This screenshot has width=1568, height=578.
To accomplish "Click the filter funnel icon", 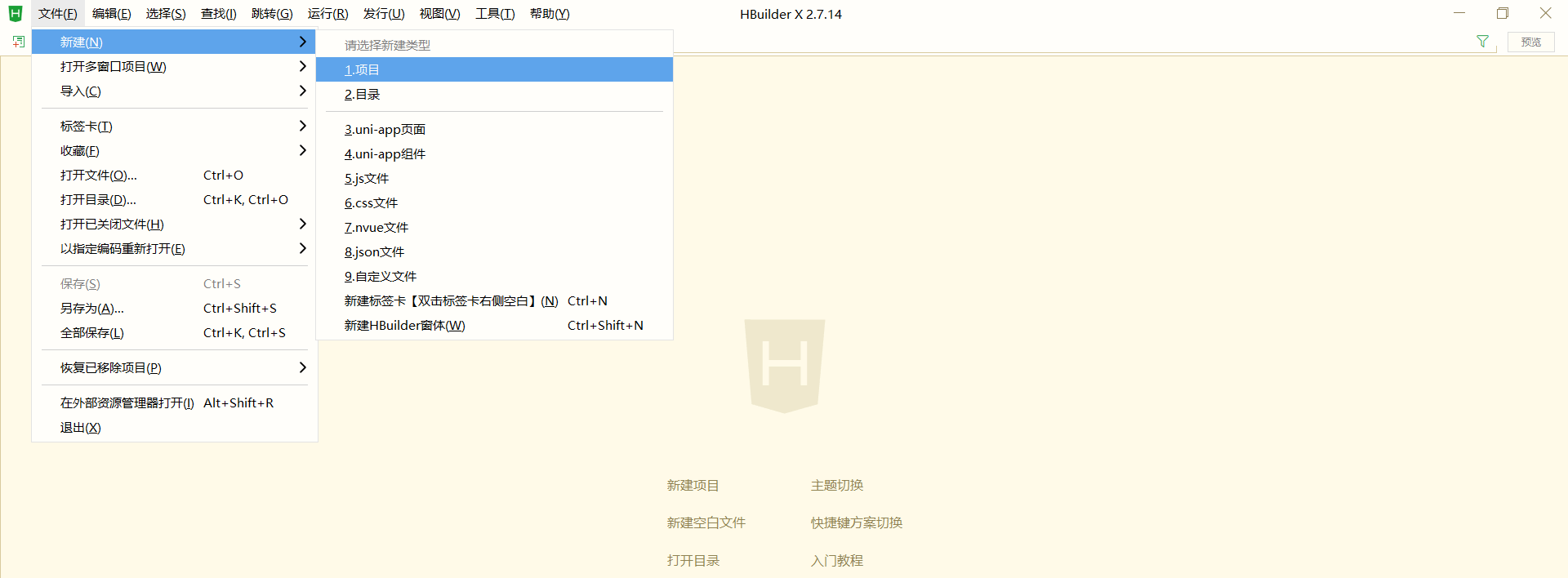I will tap(1482, 42).
